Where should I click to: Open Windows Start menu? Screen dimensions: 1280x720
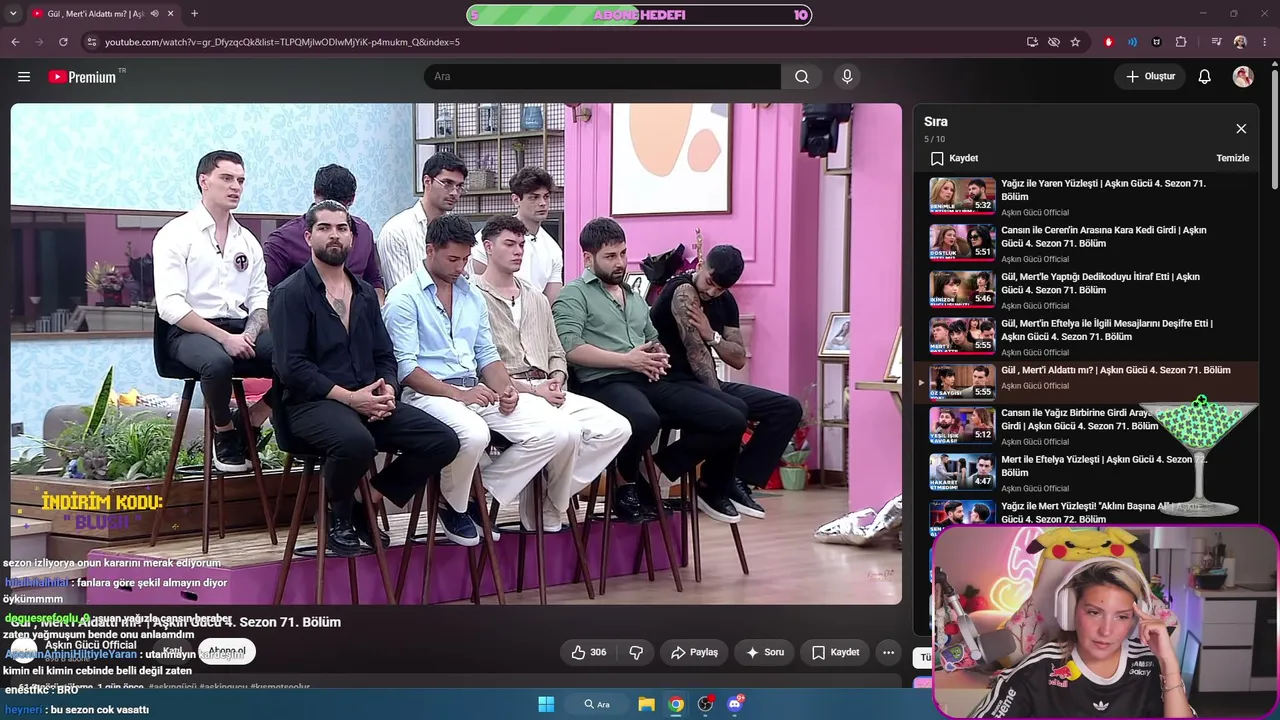[x=546, y=704]
